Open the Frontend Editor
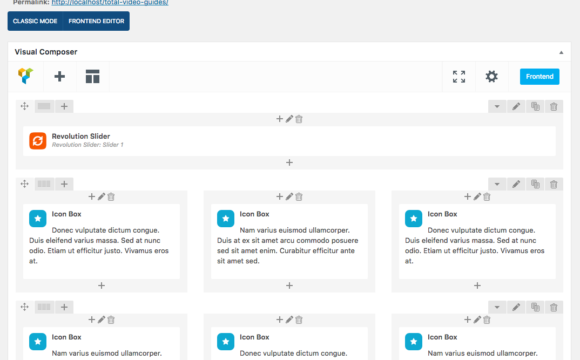Image resolution: width=580 pixels, height=360 pixels. click(96, 21)
